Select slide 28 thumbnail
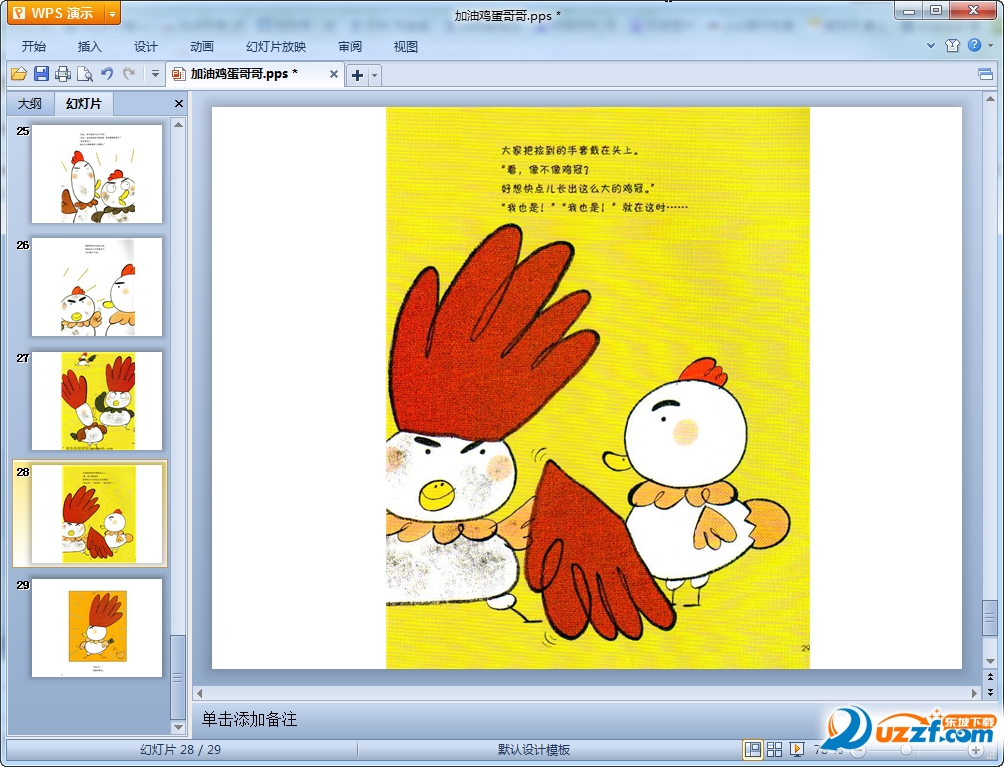 (x=97, y=514)
